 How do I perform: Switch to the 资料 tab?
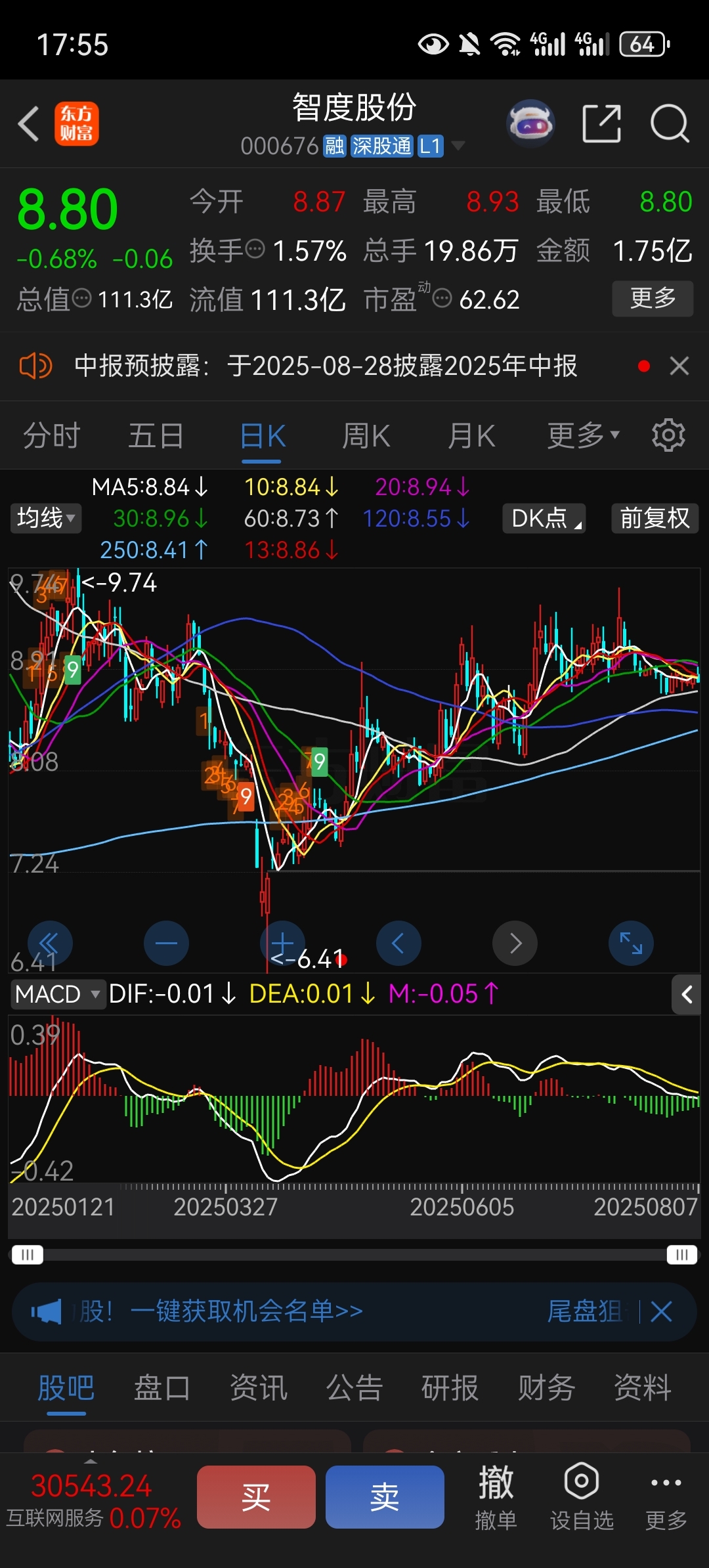(x=642, y=1388)
